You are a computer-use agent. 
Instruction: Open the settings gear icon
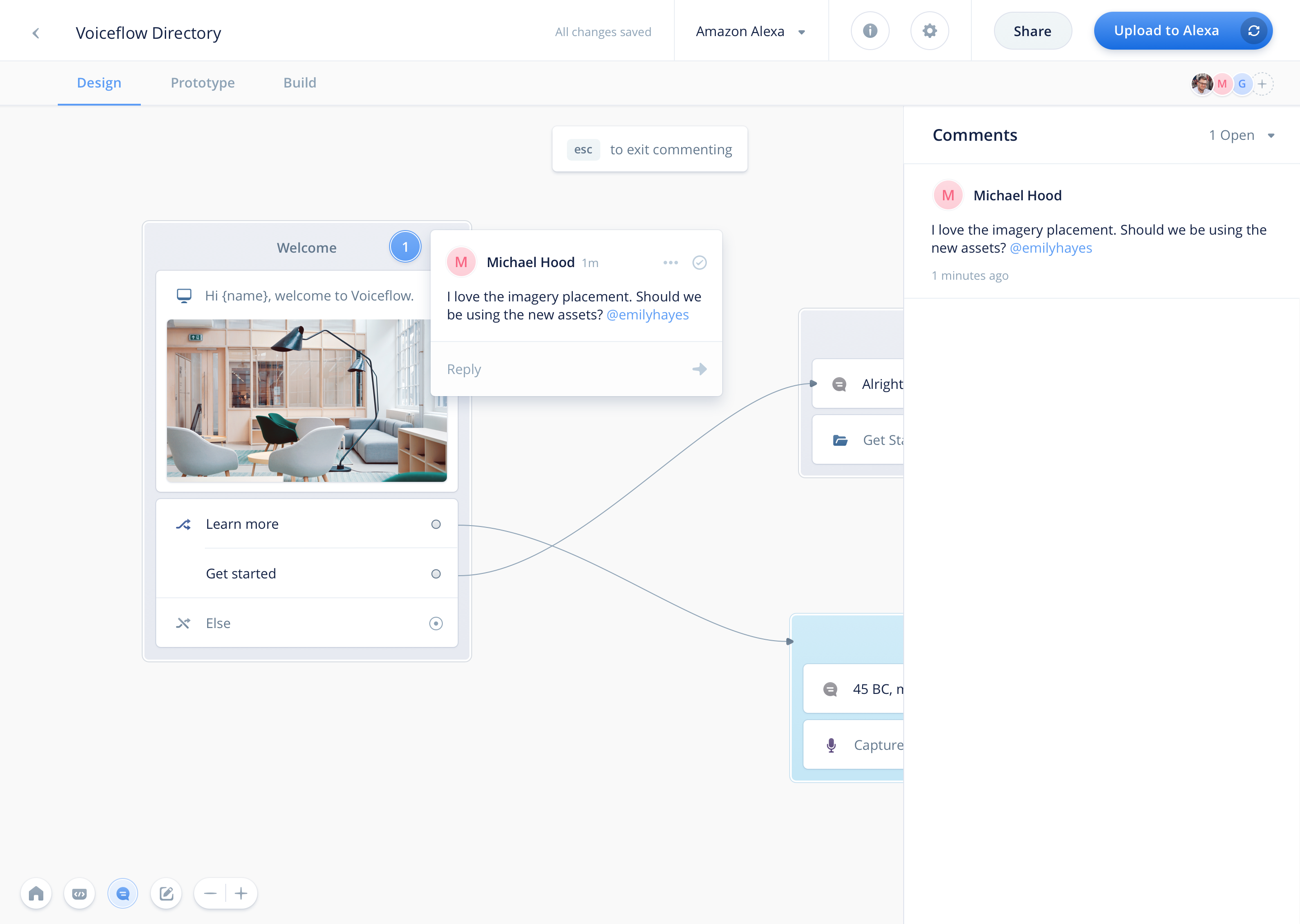click(929, 31)
